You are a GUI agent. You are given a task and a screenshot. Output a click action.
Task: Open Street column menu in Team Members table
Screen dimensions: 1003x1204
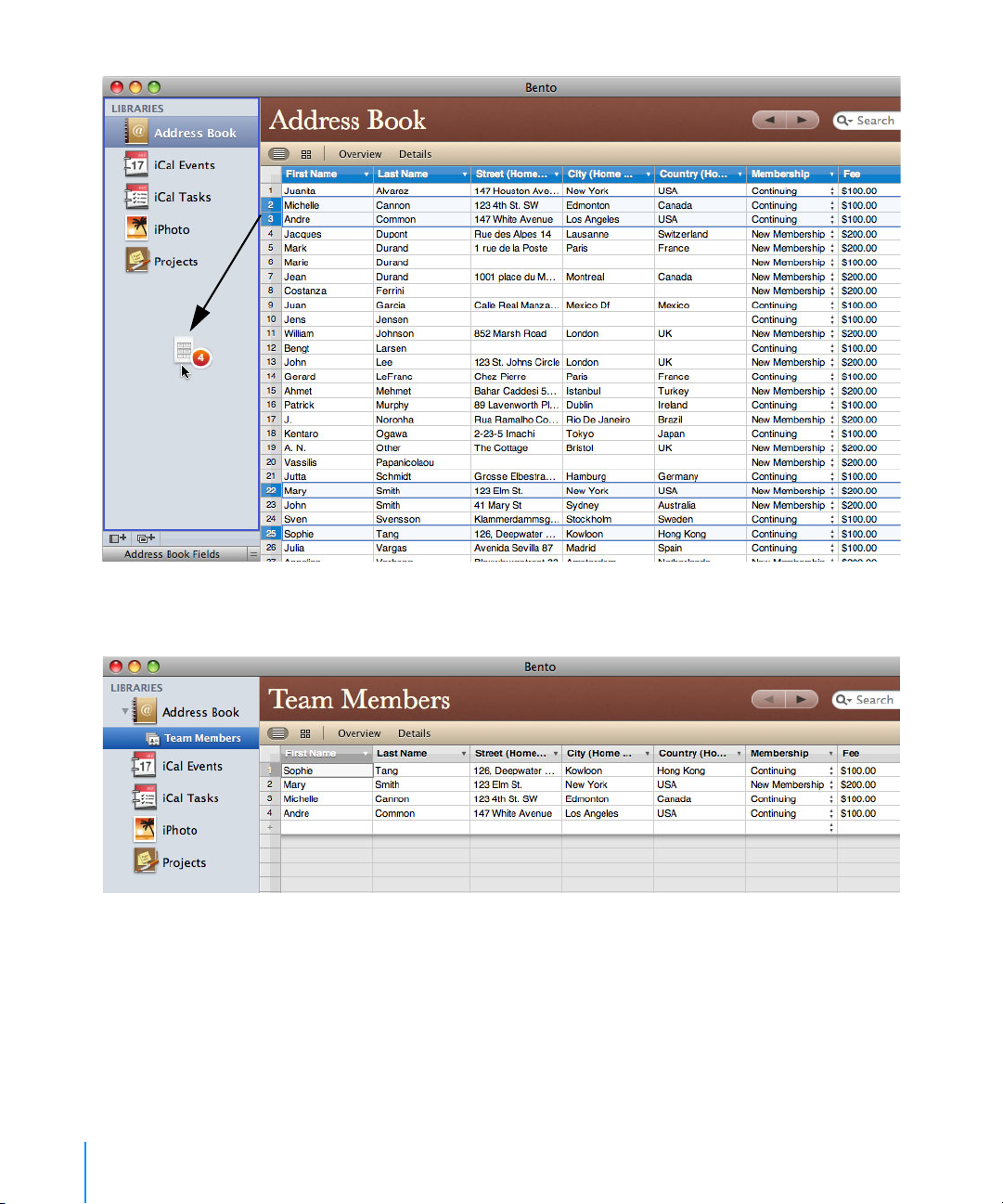[556, 754]
